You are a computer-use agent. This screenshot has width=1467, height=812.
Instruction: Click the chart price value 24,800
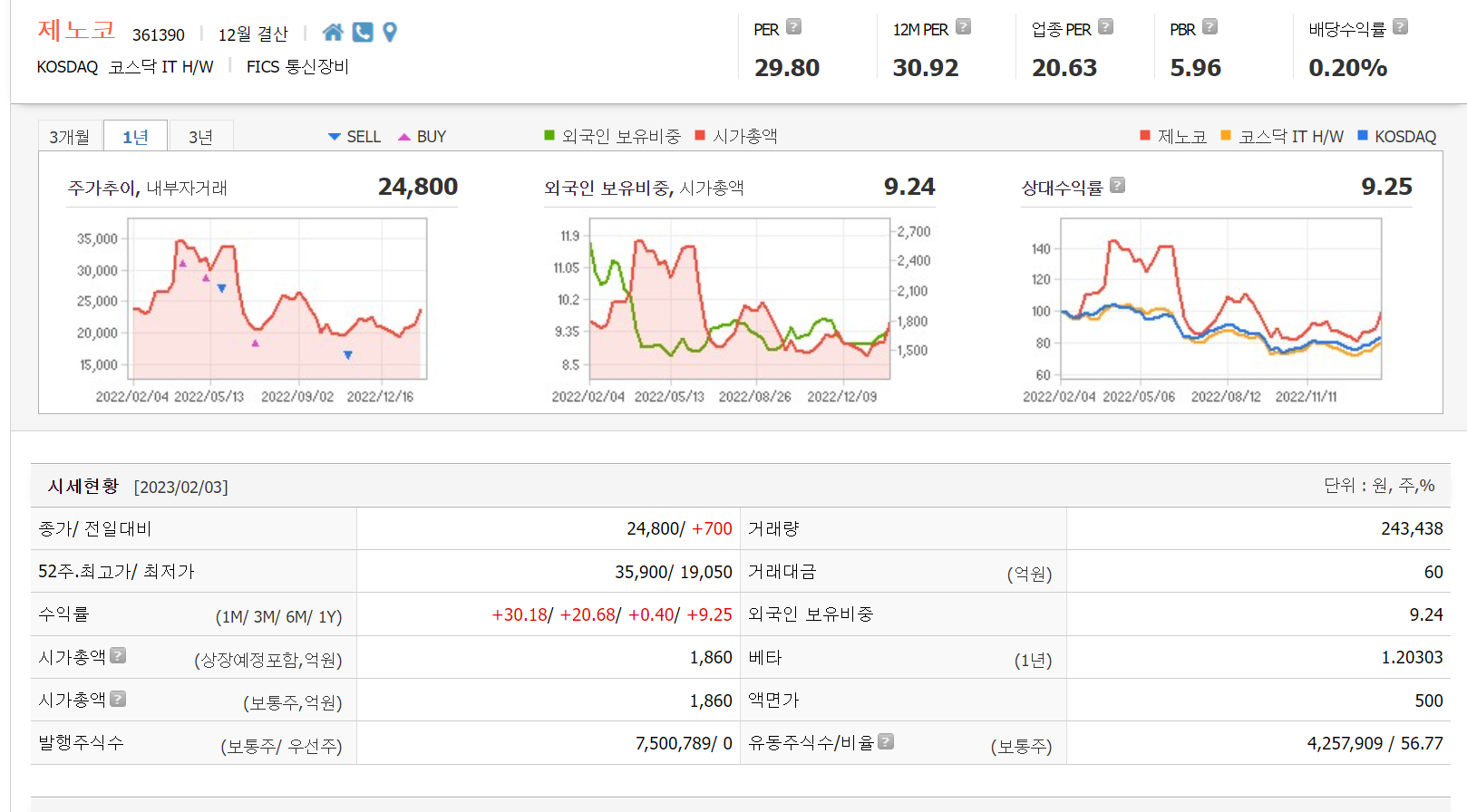click(418, 187)
